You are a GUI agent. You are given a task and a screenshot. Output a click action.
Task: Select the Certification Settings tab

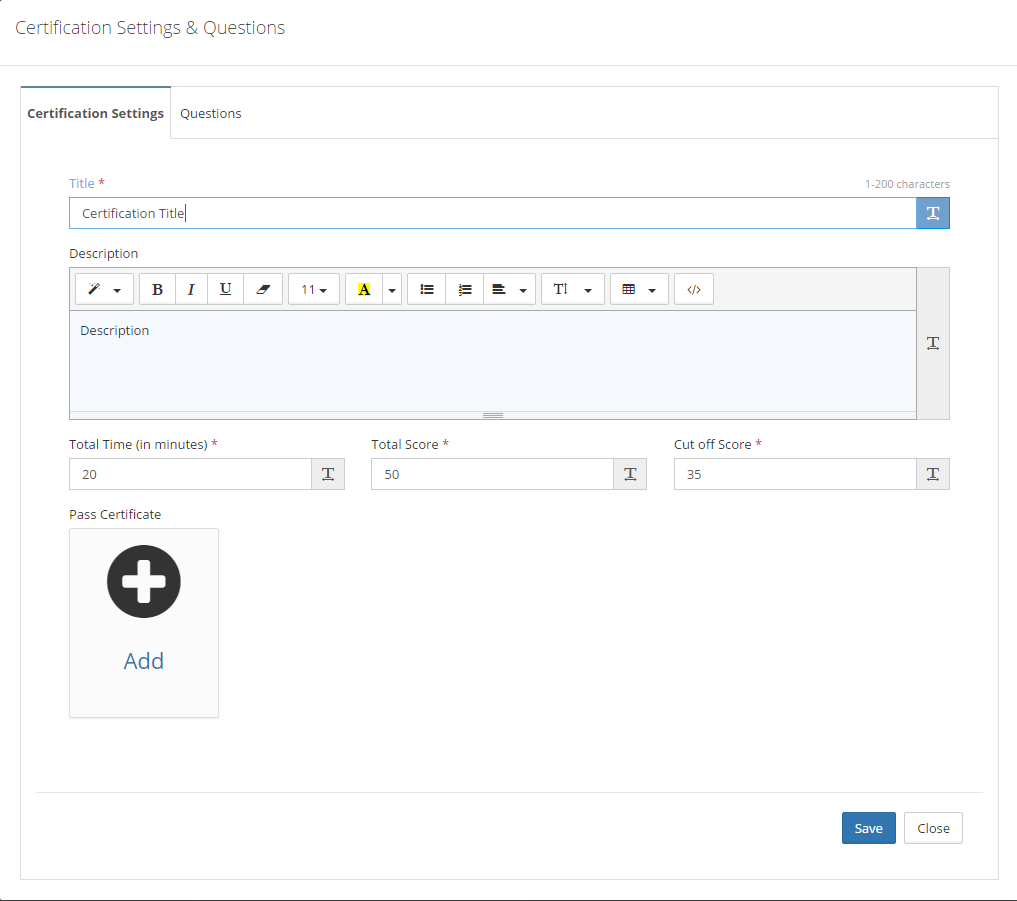[96, 113]
